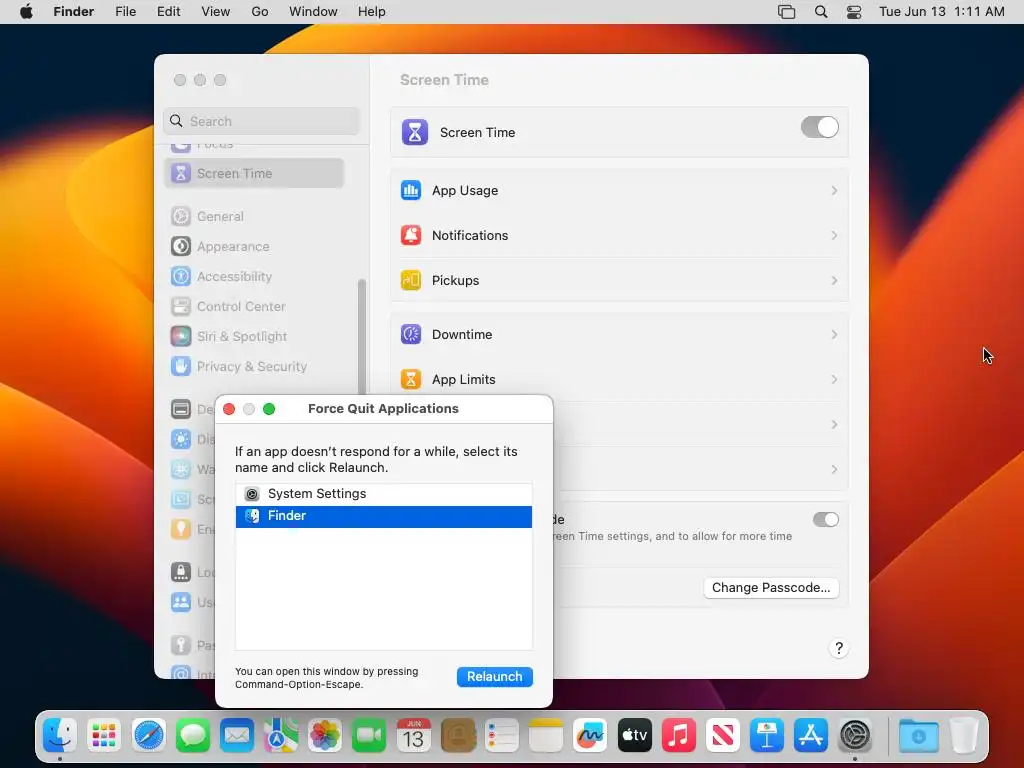1024x768 pixels.
Task: Open Downloads folder in the Dock
Action: [x=918, y=736]
